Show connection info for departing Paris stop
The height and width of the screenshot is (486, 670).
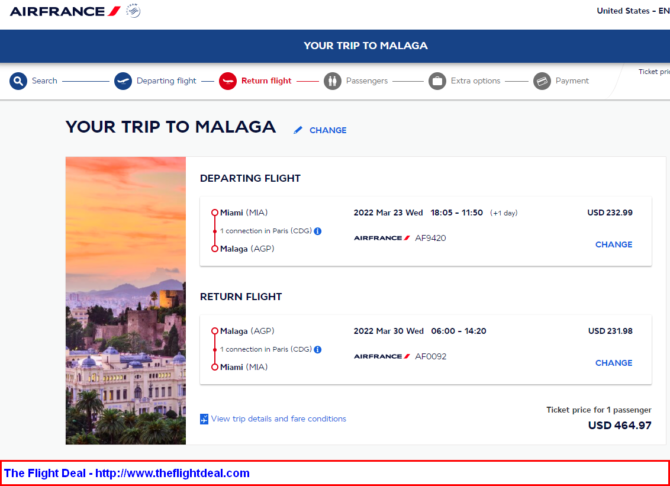pos(317,231)
